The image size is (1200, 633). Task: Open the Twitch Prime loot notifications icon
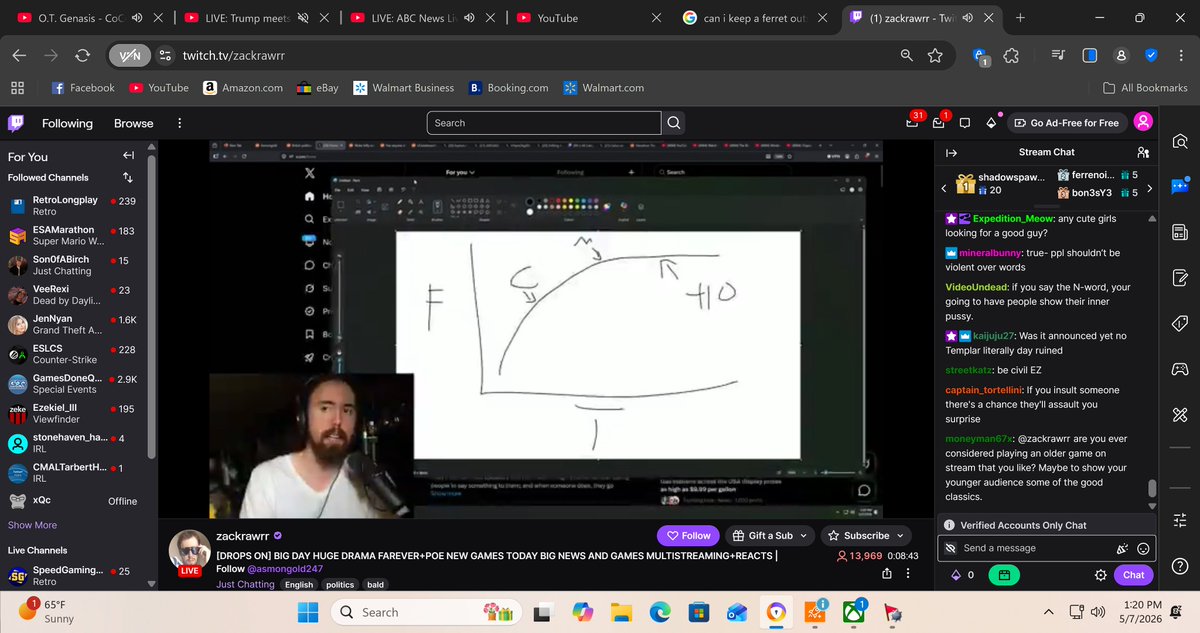click(x=912, y=123)
